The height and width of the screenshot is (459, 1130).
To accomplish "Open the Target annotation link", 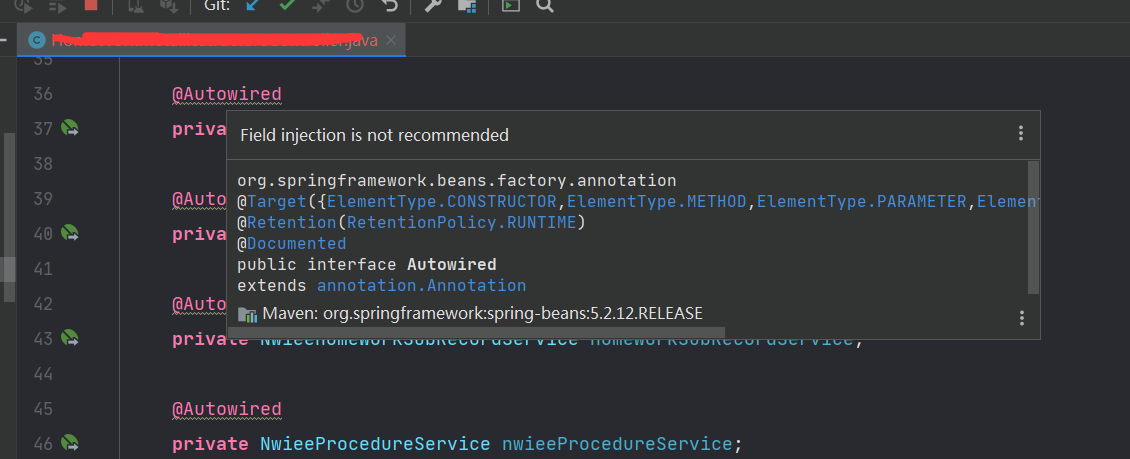I will 277,202.
